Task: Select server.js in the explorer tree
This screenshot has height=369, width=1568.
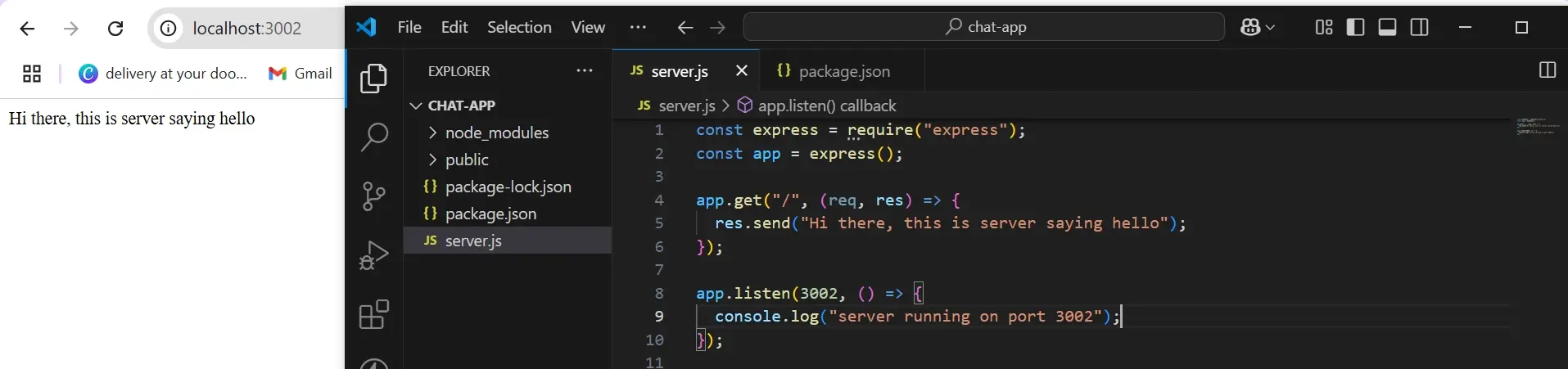Action: (508, 241)
